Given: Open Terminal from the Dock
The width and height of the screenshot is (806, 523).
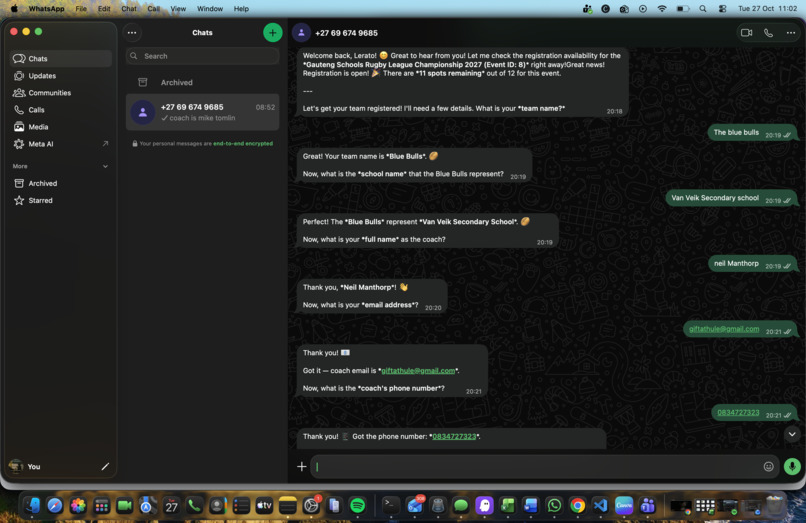Looking at the screenshot, I should point(391,506).
